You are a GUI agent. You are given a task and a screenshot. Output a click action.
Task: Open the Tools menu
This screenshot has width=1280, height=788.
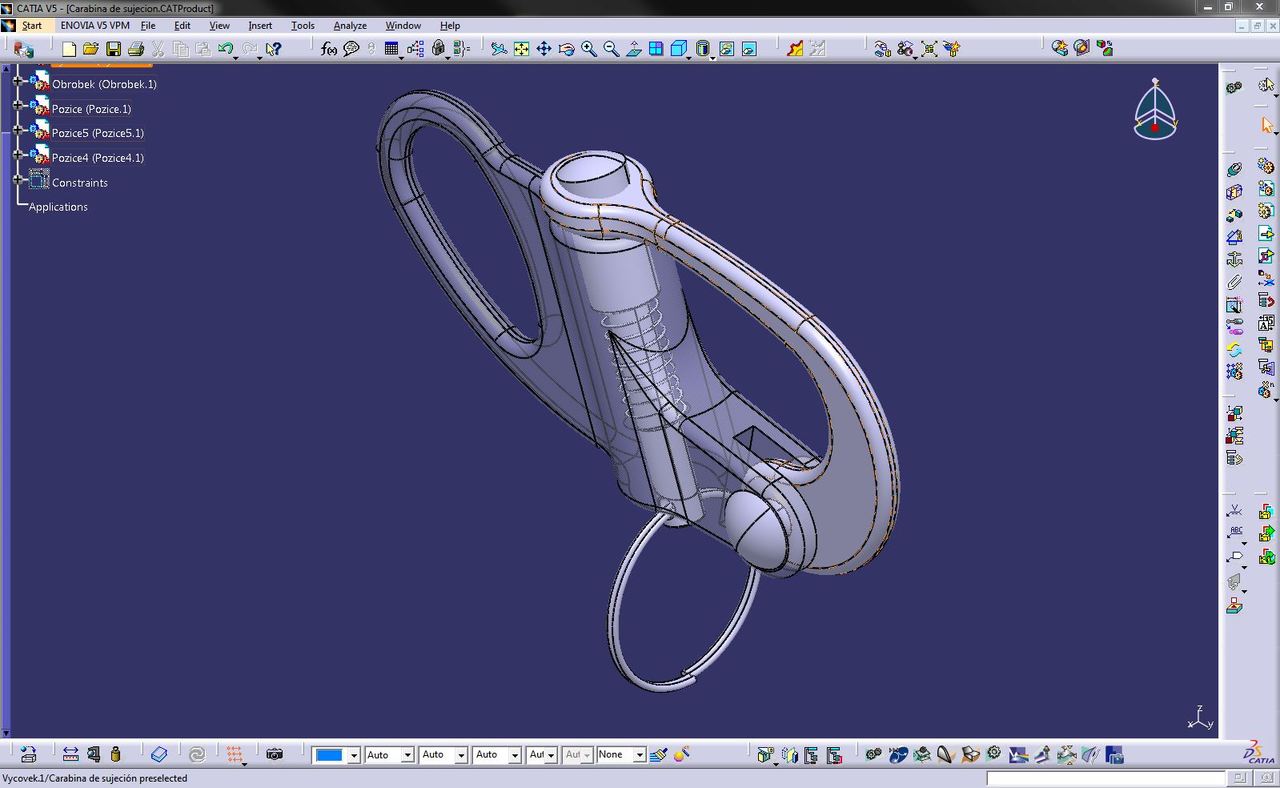pyautogui.click(x=302, y=25)
